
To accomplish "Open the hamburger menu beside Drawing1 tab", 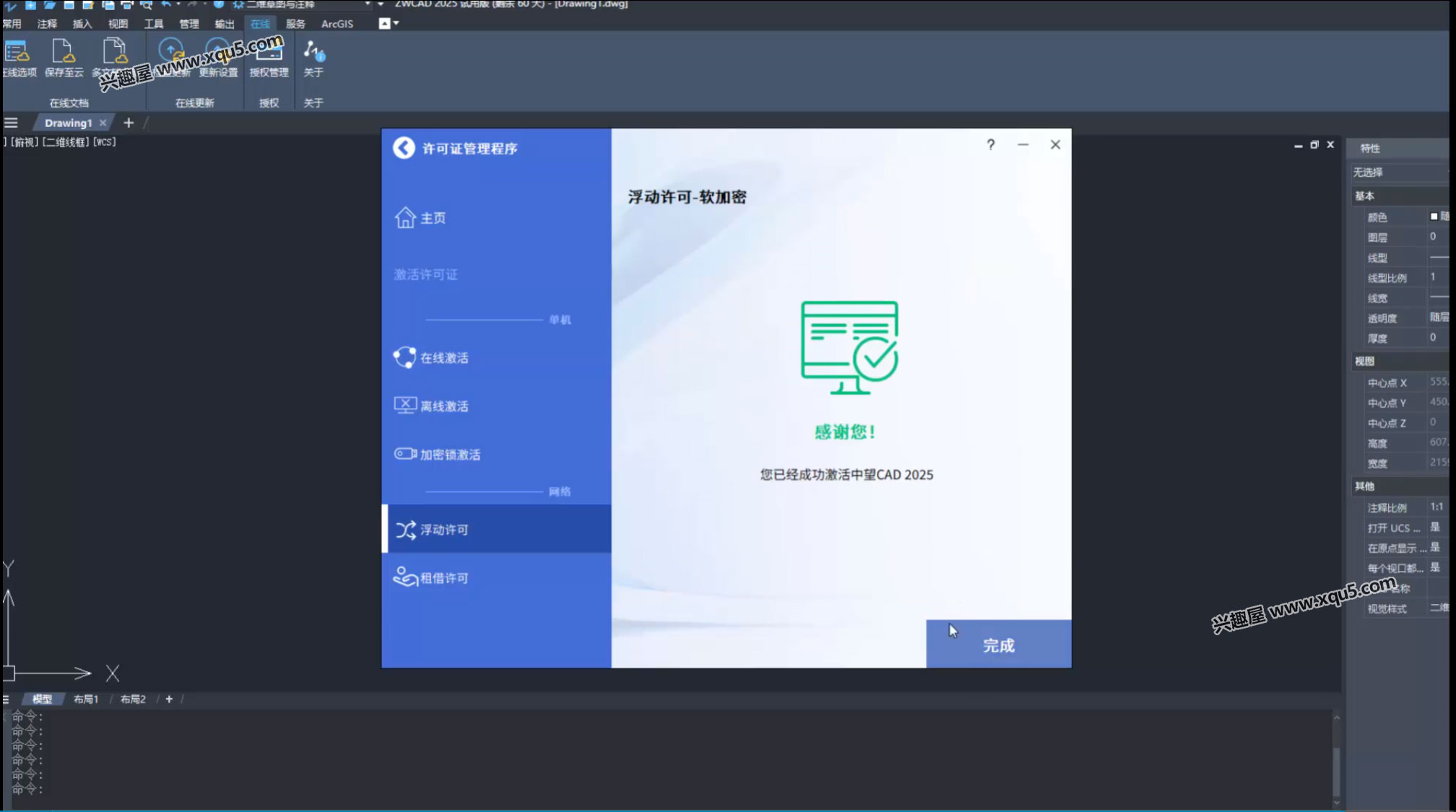I will [11, 123].
